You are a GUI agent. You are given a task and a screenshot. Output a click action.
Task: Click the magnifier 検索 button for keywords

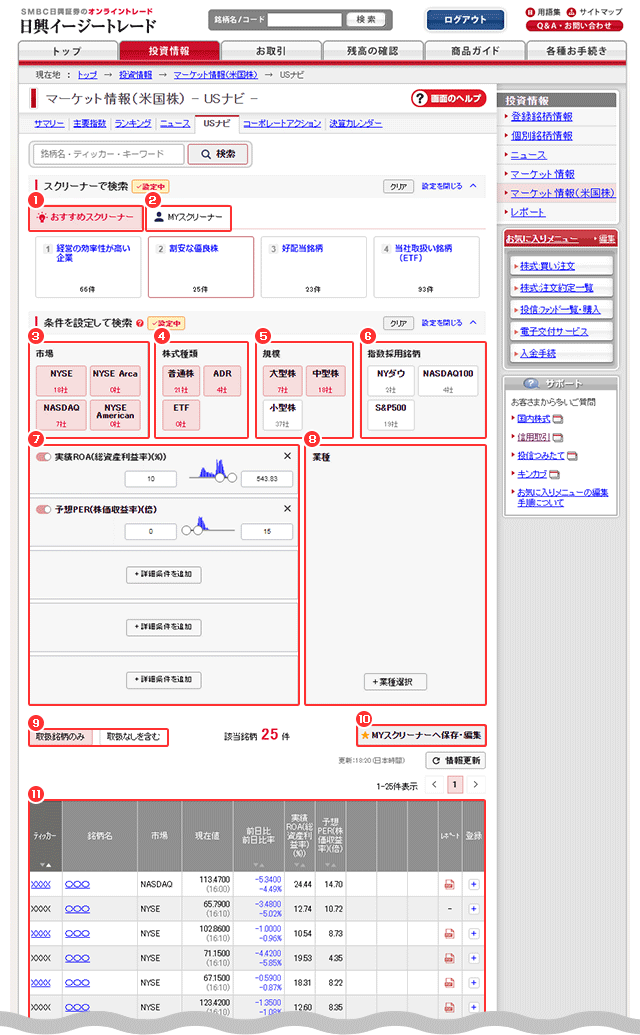pos(218,154)
